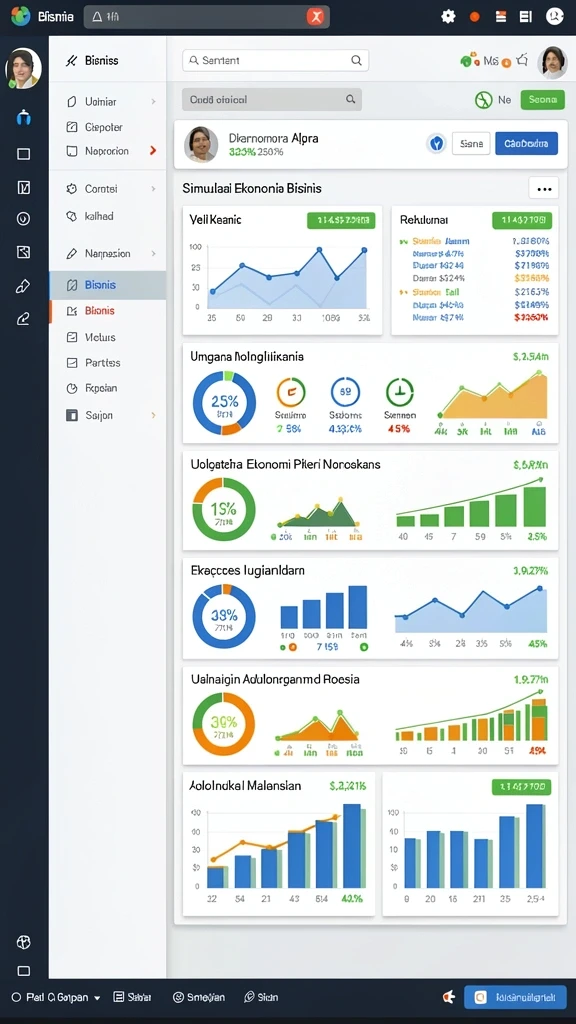Image resolution: width=576 pixels, height=1024 pixels.
Task: Open the settings gear in top bar
Action: [x=448, y=16]
